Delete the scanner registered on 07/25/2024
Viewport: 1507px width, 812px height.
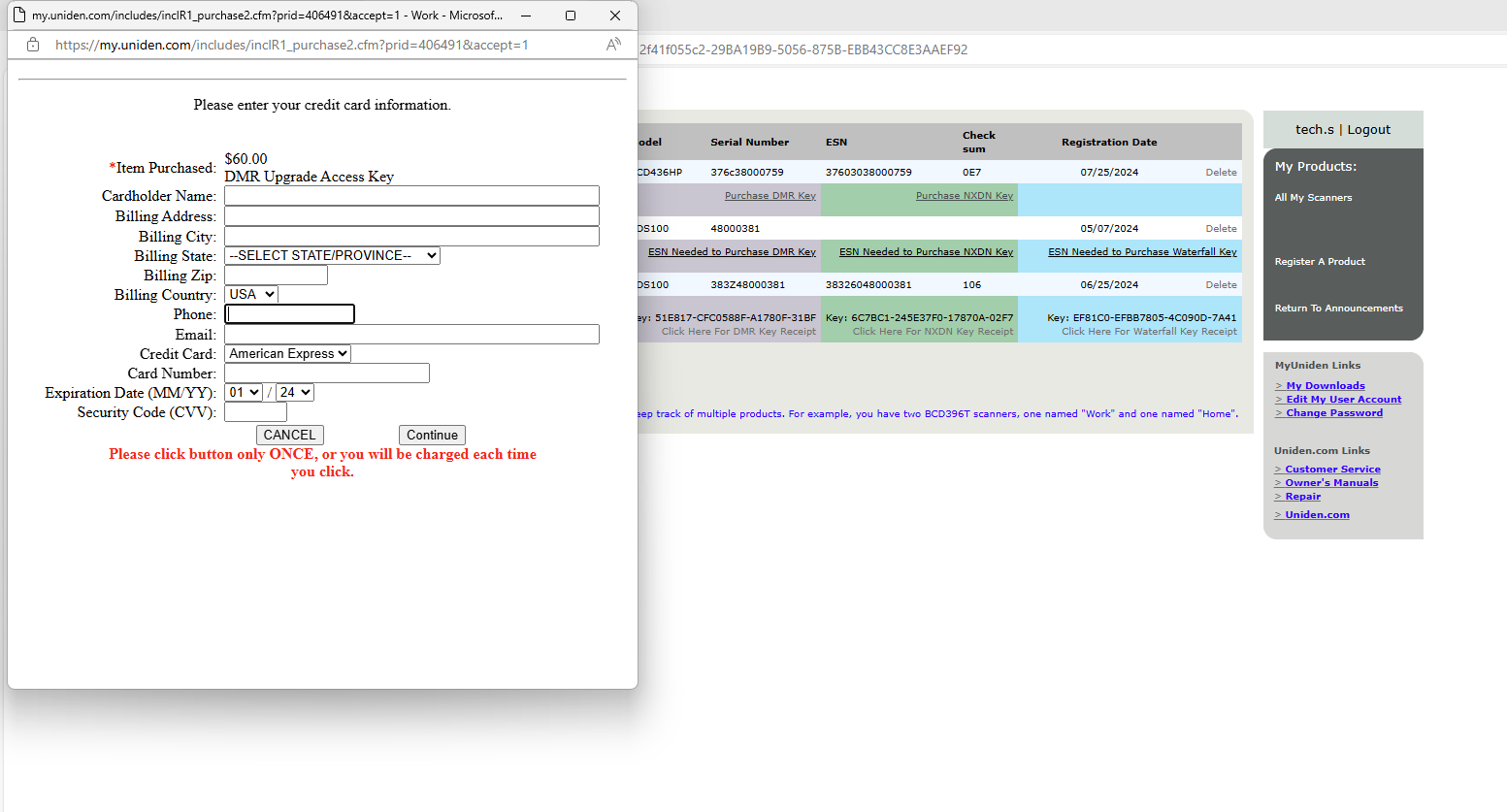click(x=1221, y=172)
